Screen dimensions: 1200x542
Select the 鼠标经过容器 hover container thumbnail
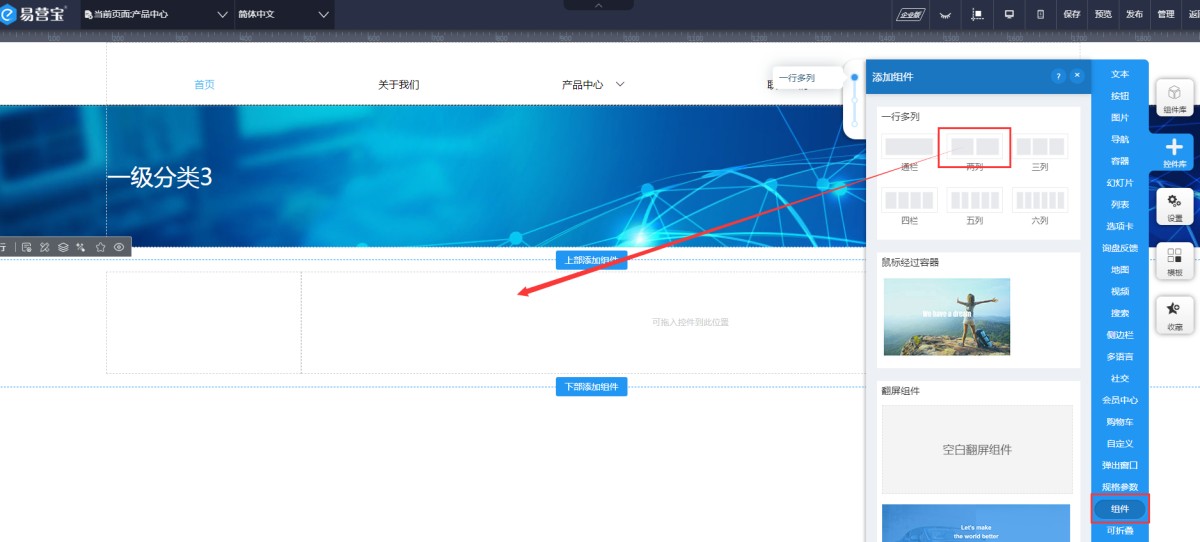(947, 317)
